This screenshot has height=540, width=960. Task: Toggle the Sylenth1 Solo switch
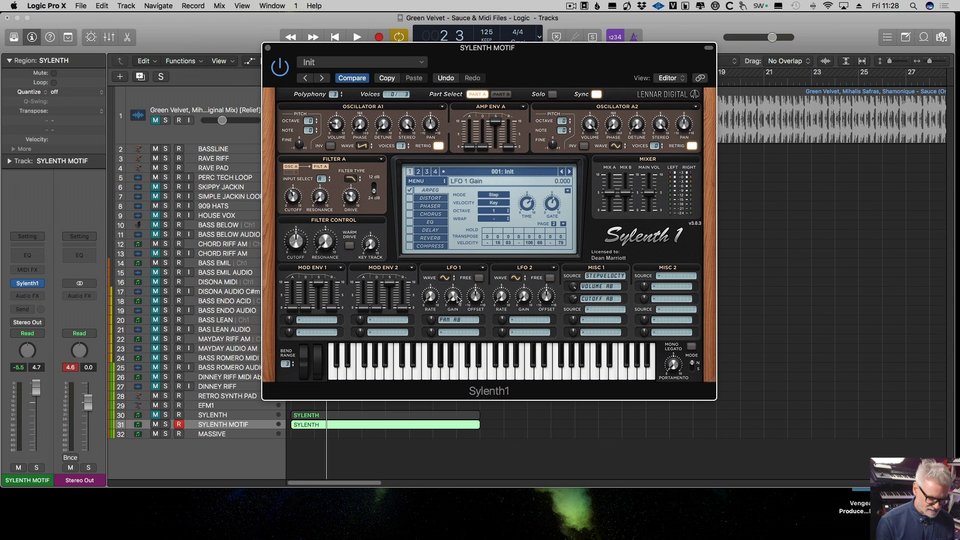point(552,94)
